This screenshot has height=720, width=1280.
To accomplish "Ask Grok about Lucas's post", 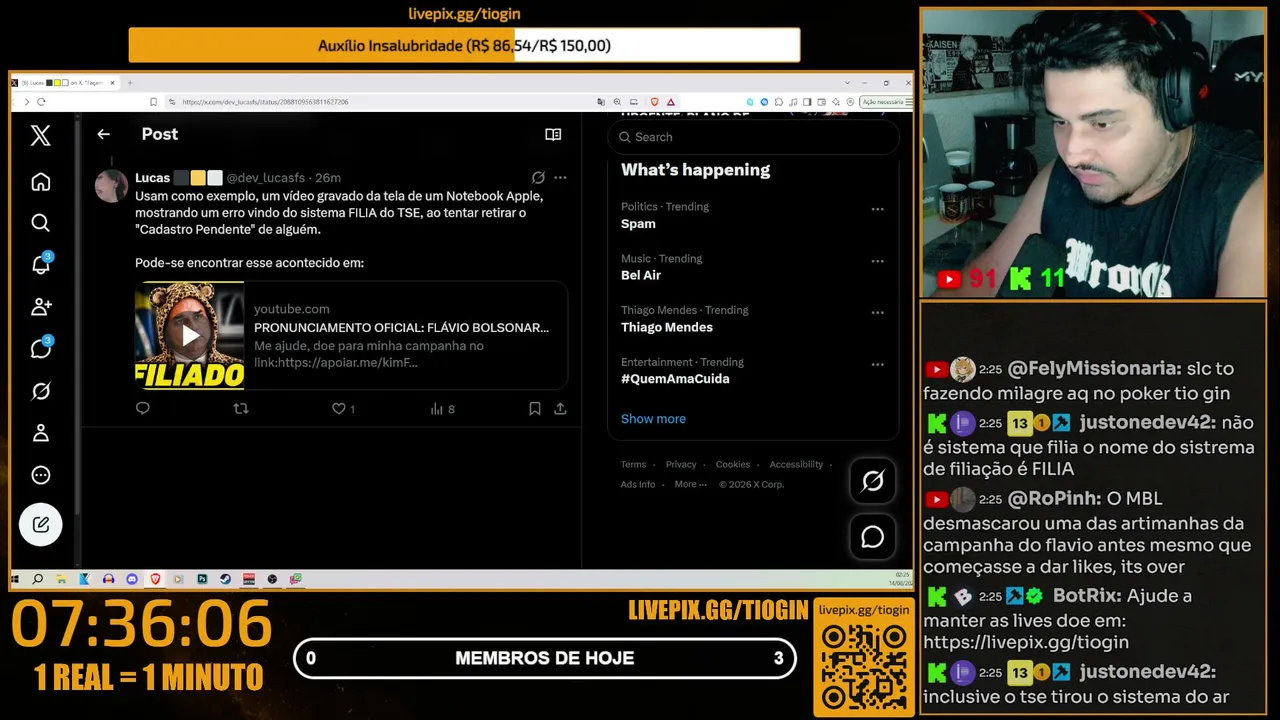I will coord(538,178).
